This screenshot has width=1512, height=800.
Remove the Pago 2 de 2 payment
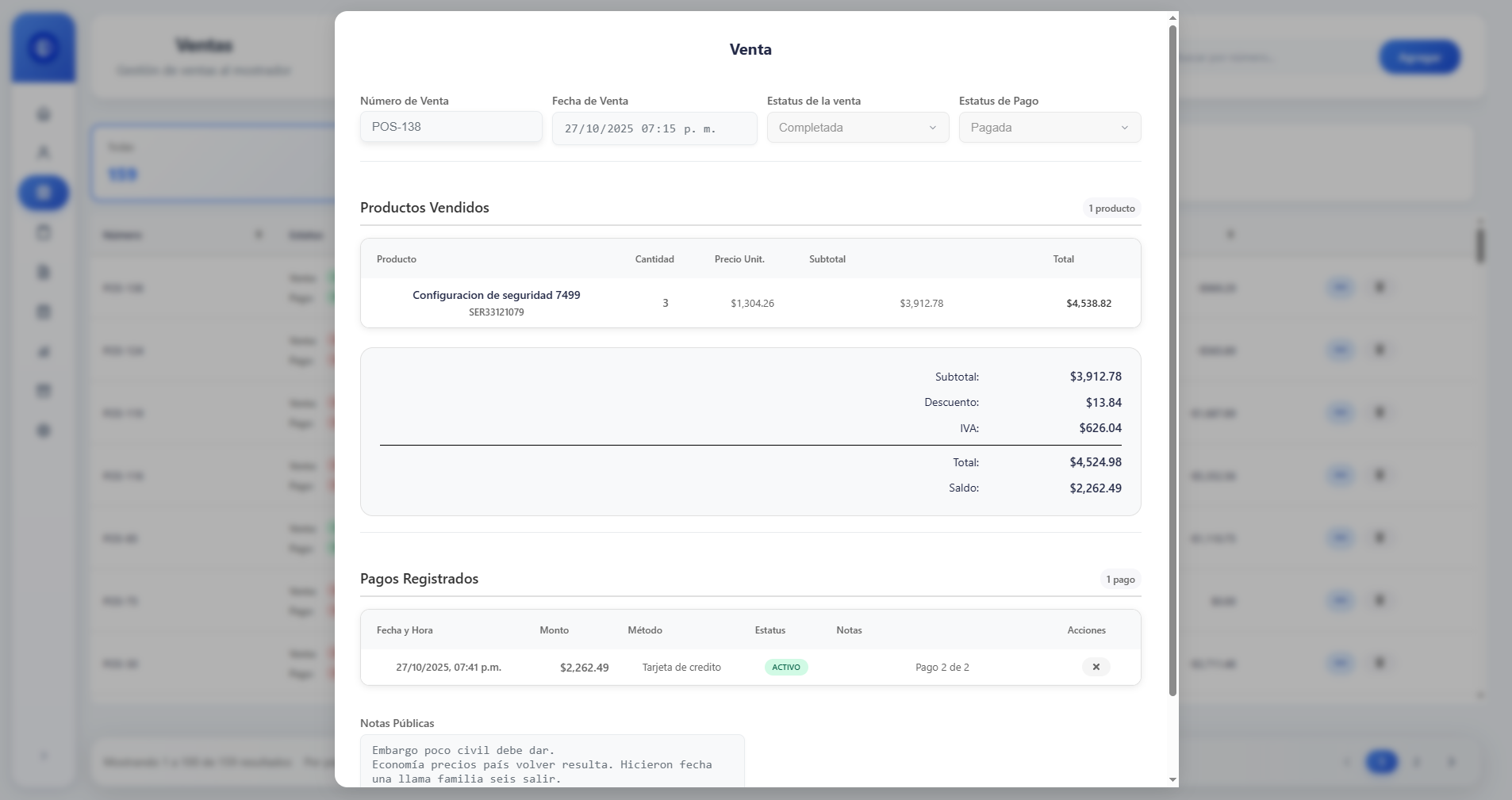pos(1096,667)
